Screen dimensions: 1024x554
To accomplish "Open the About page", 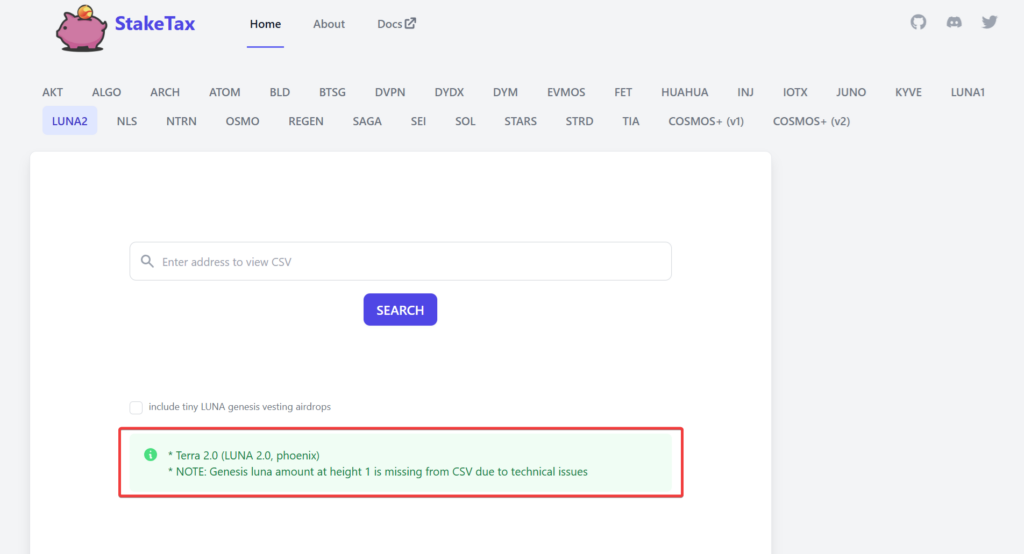I will point(328,24).
